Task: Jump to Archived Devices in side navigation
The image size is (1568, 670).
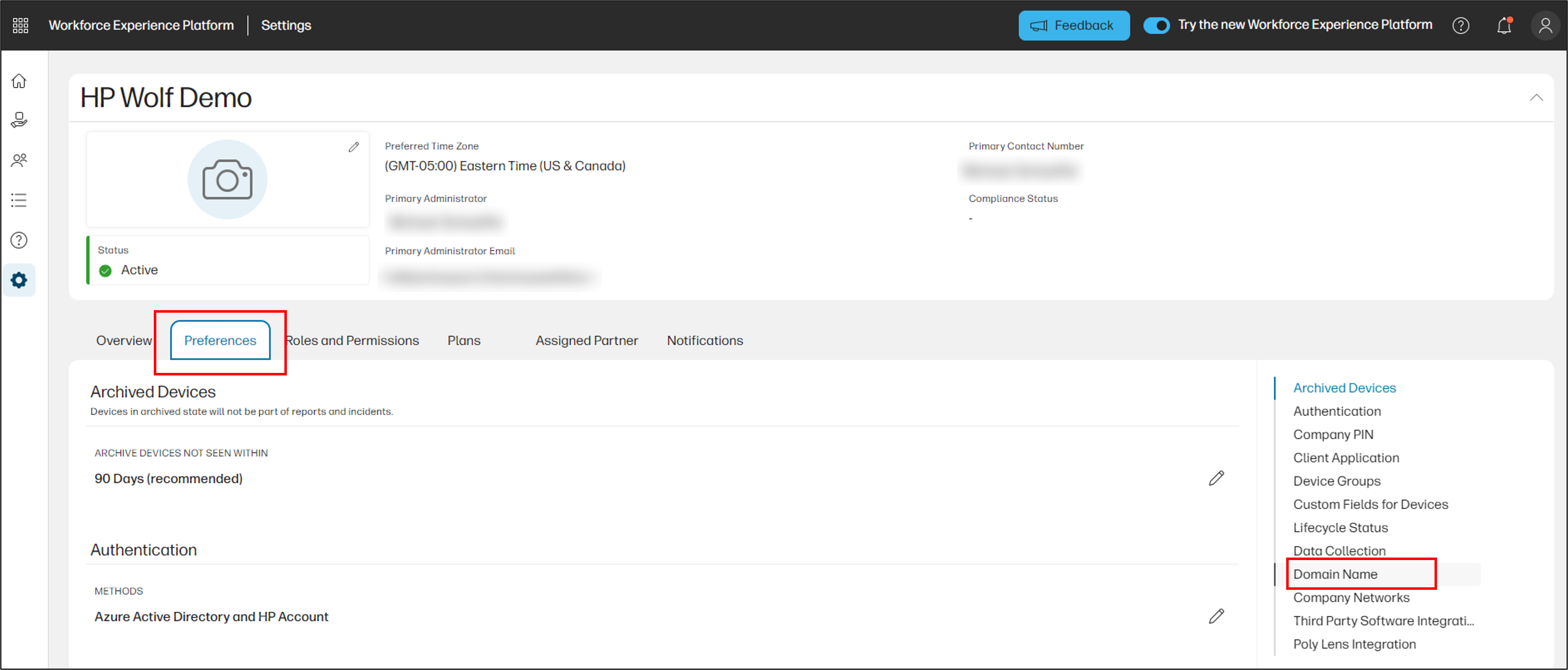Action: pyautogui.click(x=1345, y=388)
